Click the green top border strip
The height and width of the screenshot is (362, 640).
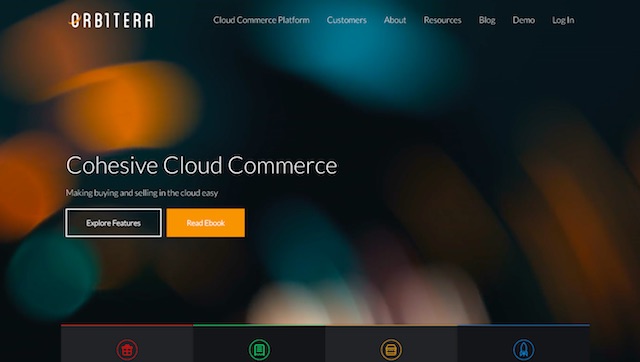[259, 325]
